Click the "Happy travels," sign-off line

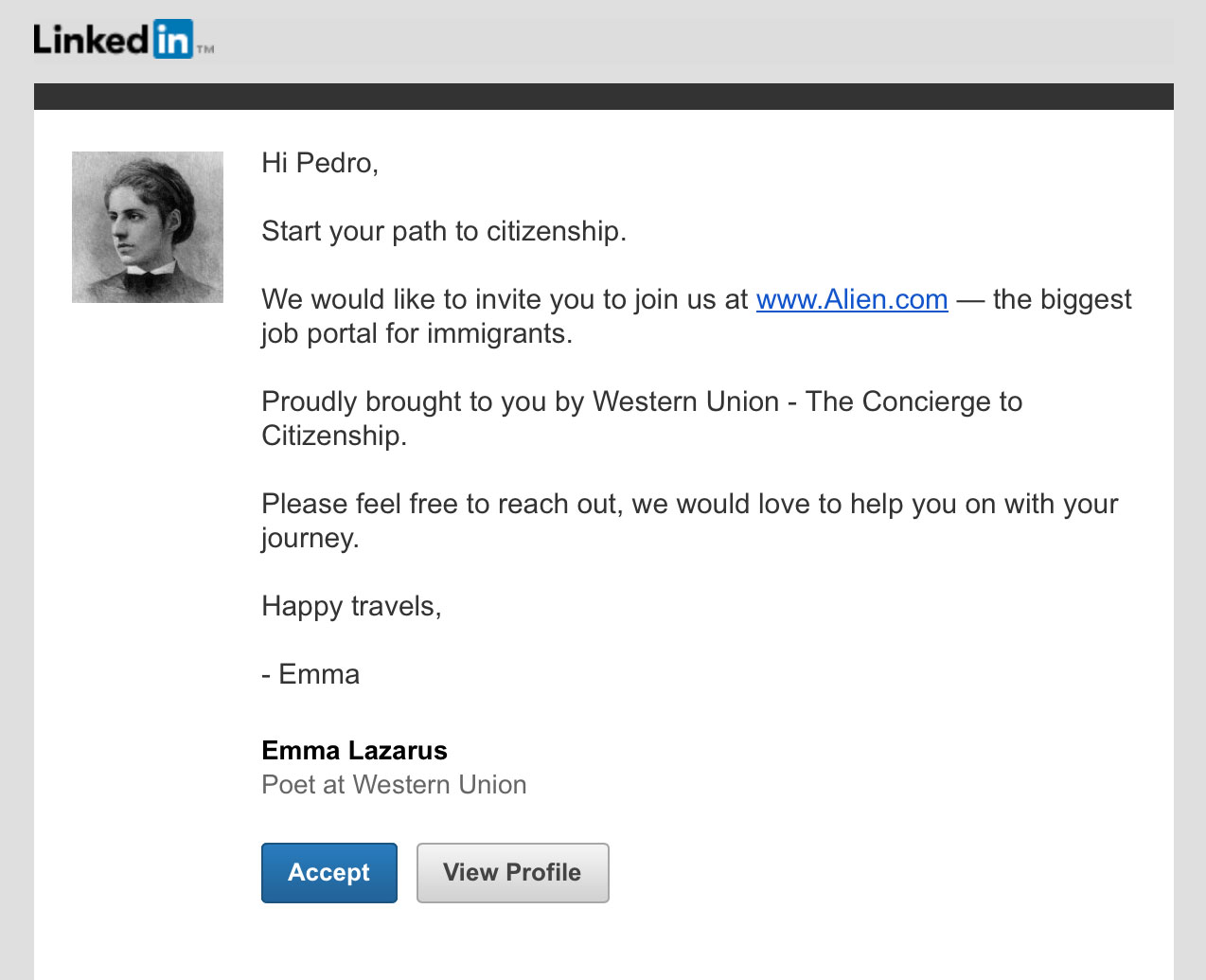click(x=352, y=606)
